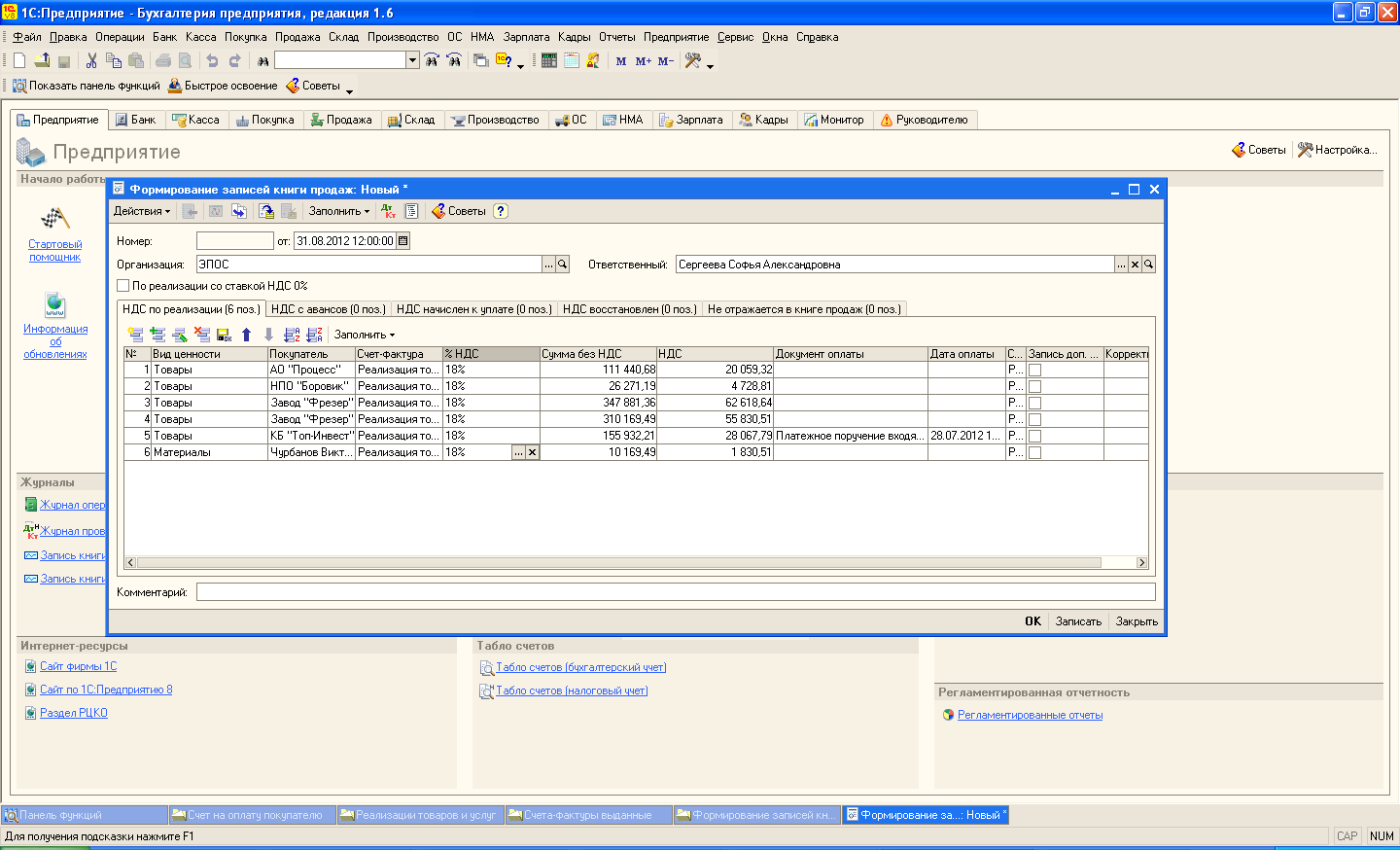The height and width of the screenshot is (850, 1400).
Task: Click the copy icon in main toolbar
Action: pyautogui.click(x=114, y=60)
